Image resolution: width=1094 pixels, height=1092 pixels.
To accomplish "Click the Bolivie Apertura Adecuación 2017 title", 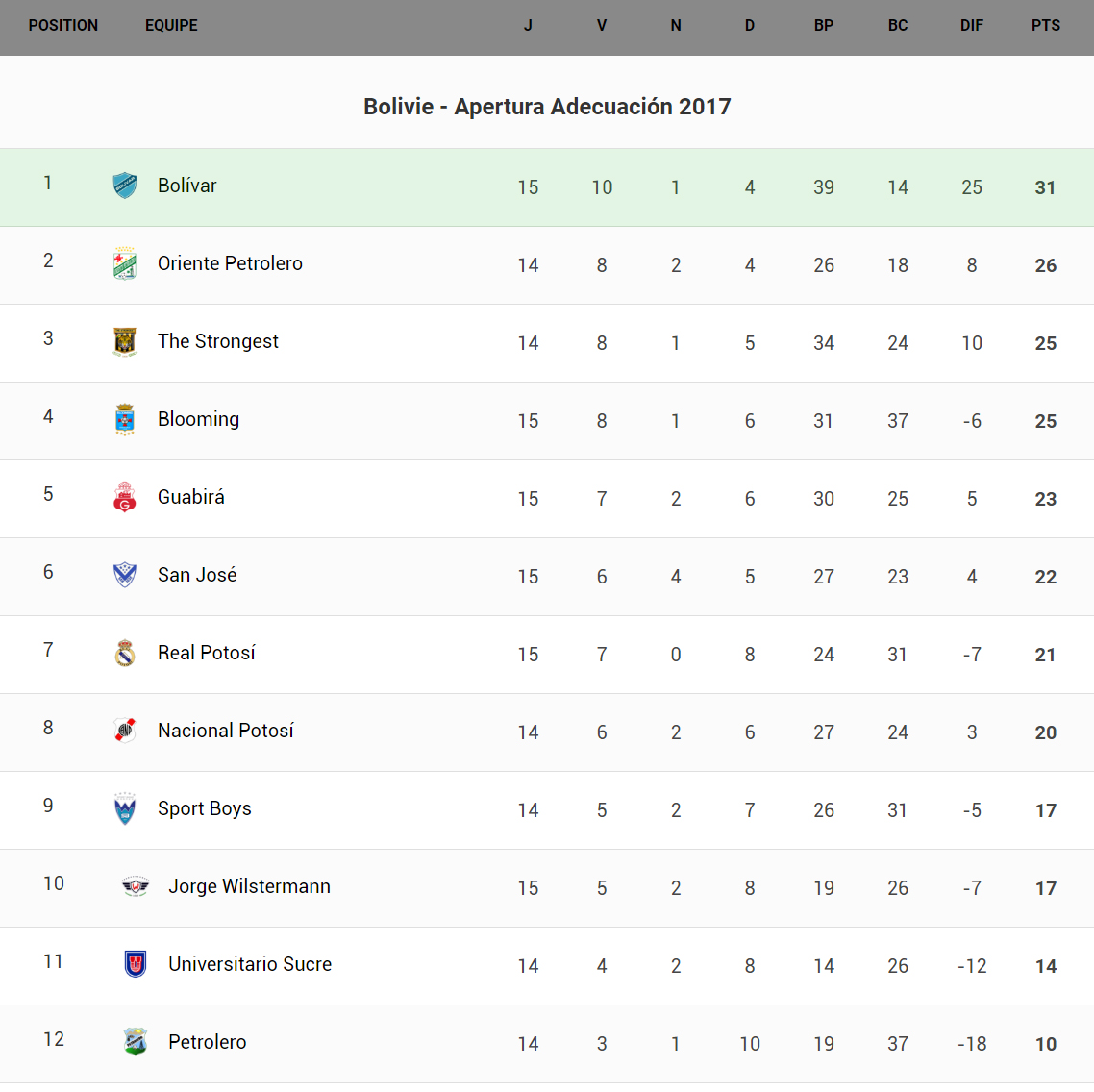I will 547,107.
